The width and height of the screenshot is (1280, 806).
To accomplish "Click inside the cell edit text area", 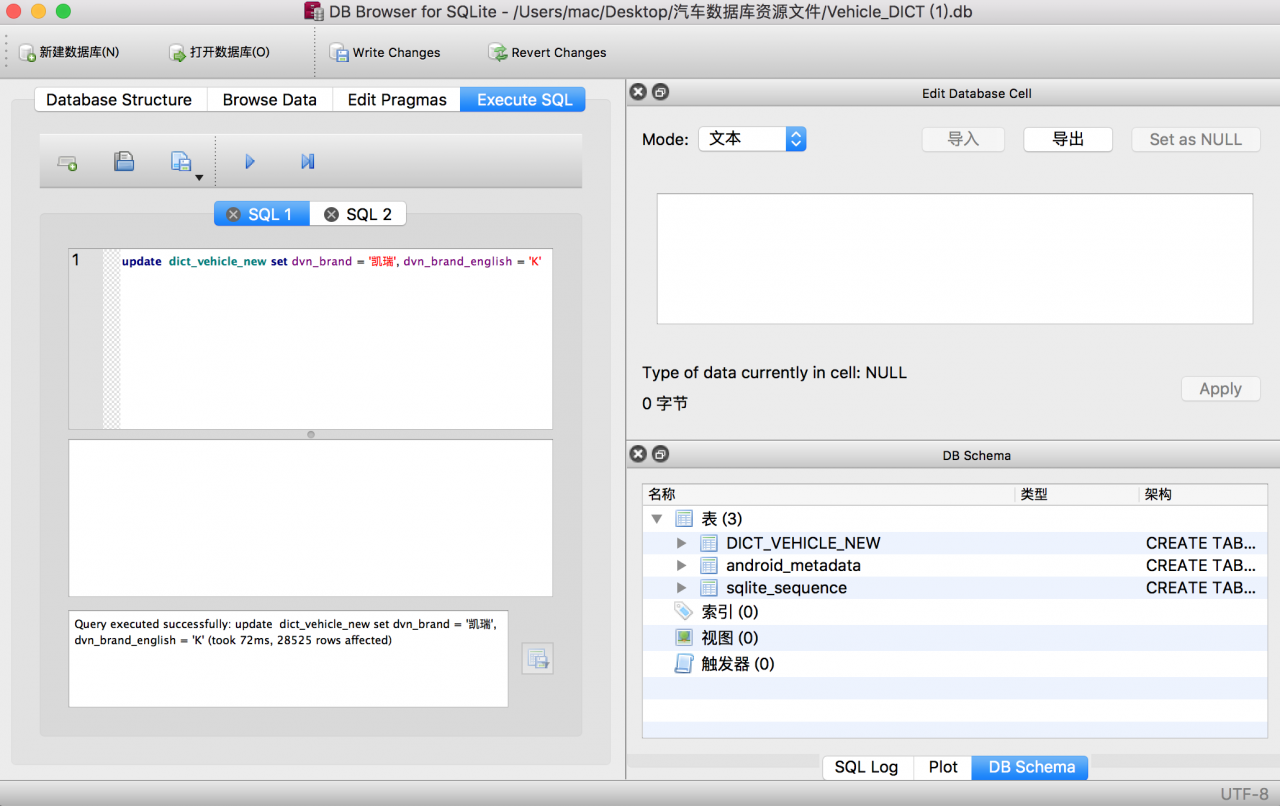I will [x=955, y=259].
